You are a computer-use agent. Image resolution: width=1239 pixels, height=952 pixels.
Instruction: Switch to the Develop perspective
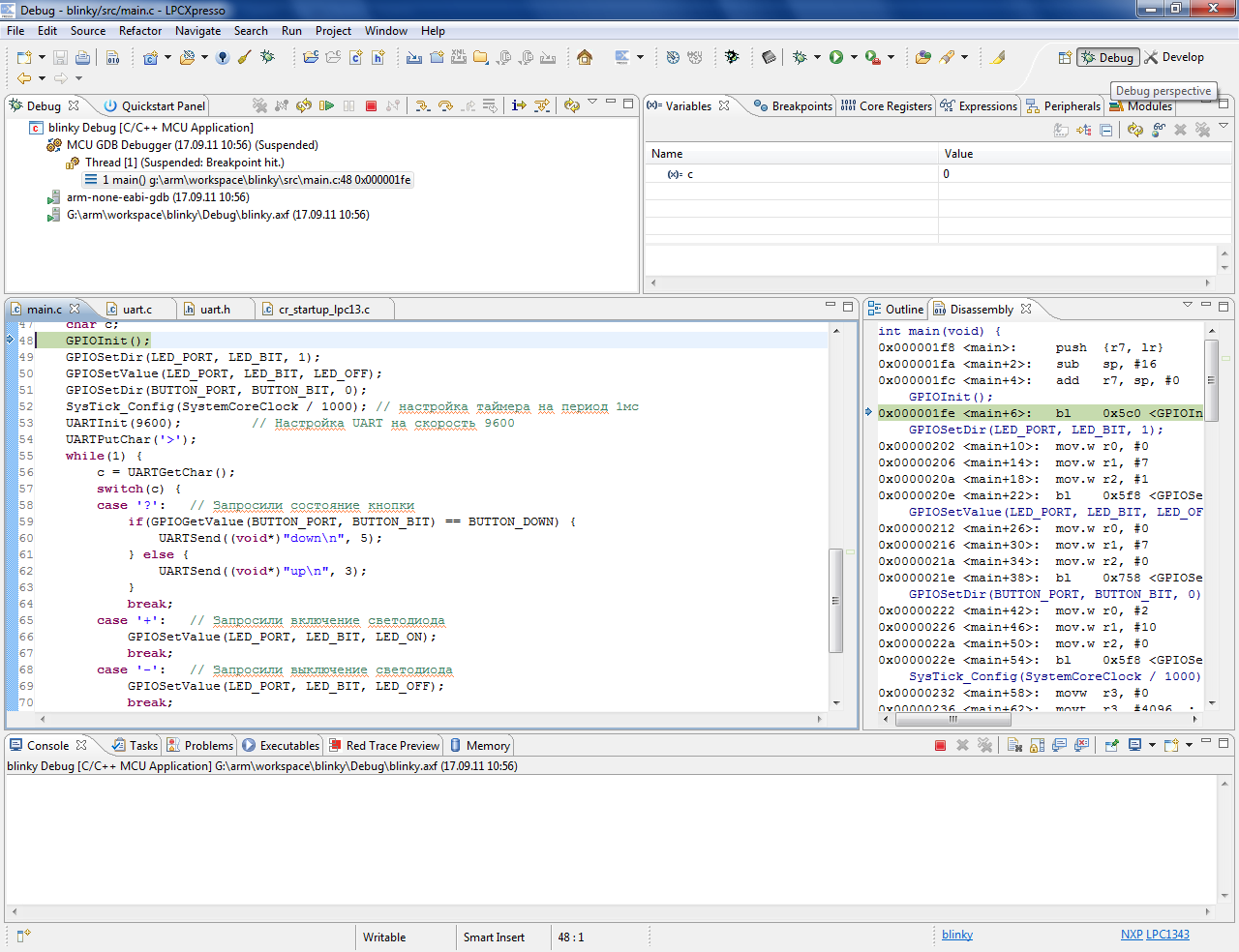[x=1174, y=57]
